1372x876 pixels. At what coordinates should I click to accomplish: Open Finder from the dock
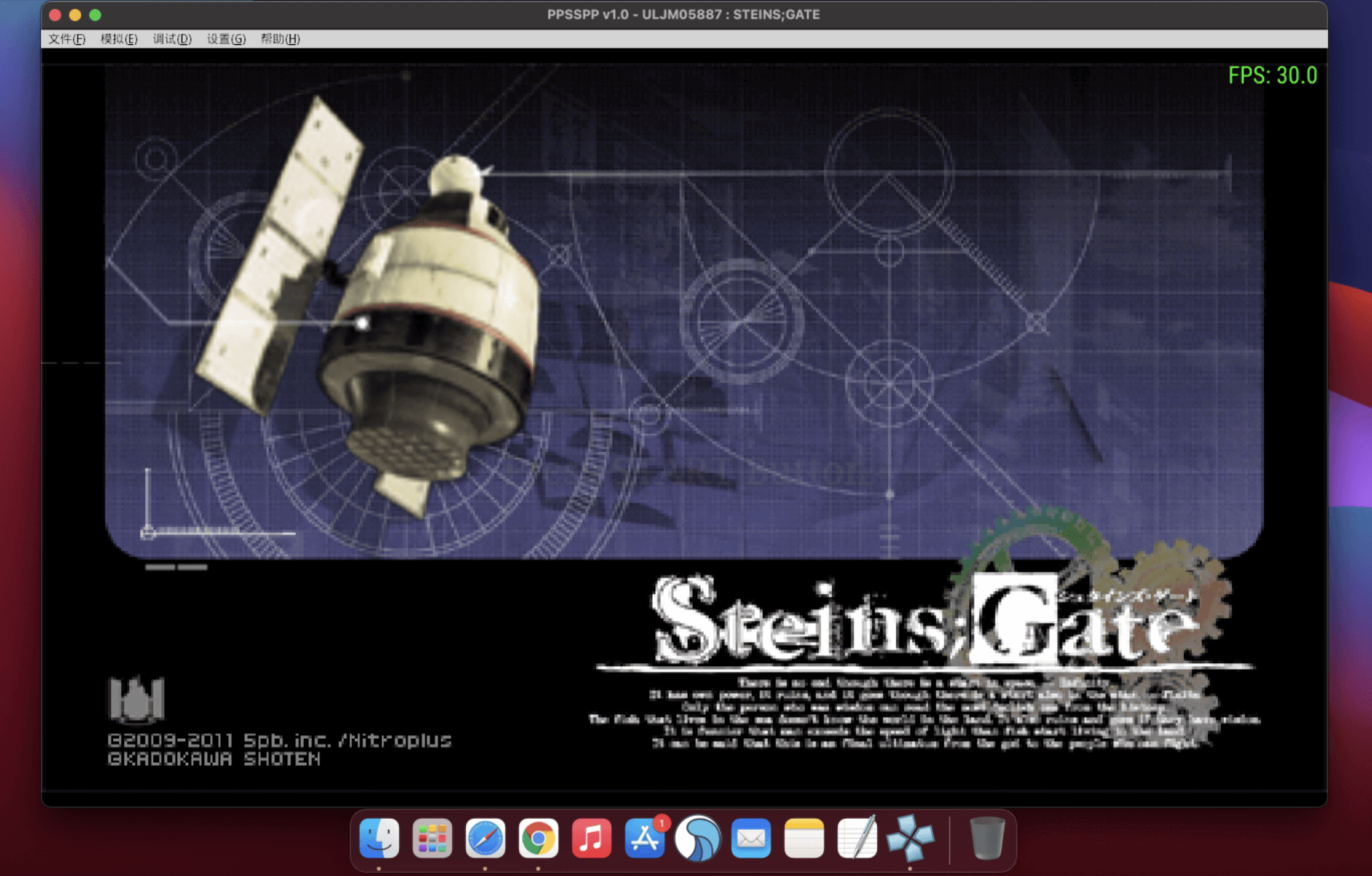coord(379,838)
